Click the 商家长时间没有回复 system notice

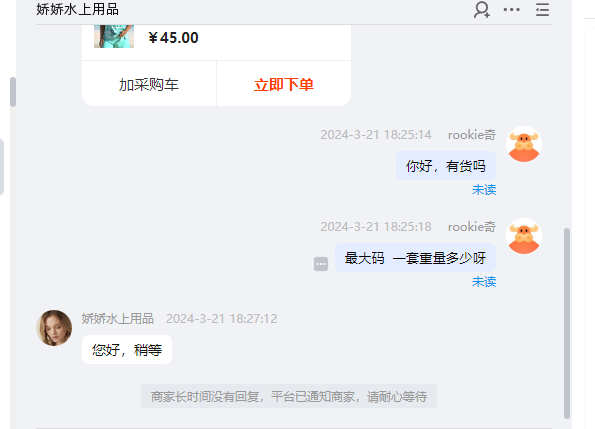[x=289, y=396]
